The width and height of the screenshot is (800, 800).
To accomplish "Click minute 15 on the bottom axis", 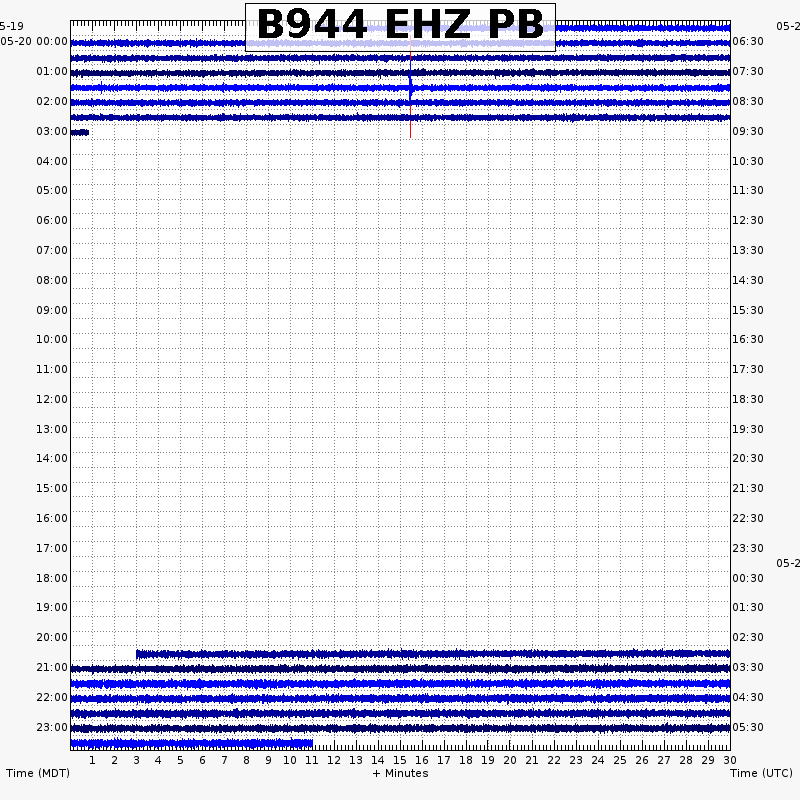I will 399,760.
